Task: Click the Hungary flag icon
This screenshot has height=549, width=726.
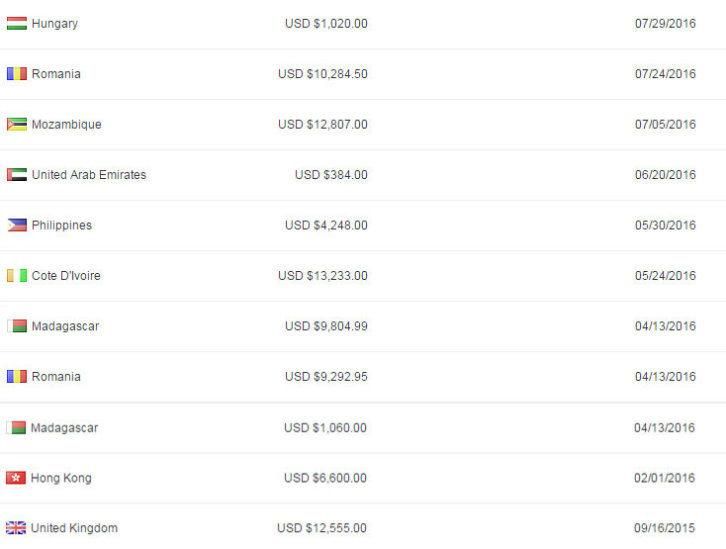Action: pos(17,24)
